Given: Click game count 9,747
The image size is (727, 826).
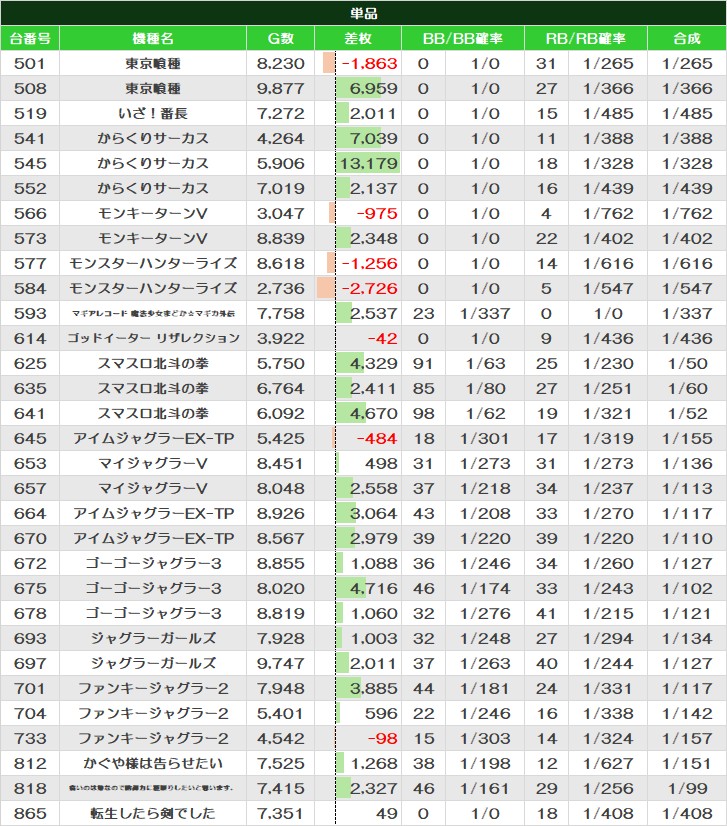Looking at the screenshot, I should coord(281,664).
